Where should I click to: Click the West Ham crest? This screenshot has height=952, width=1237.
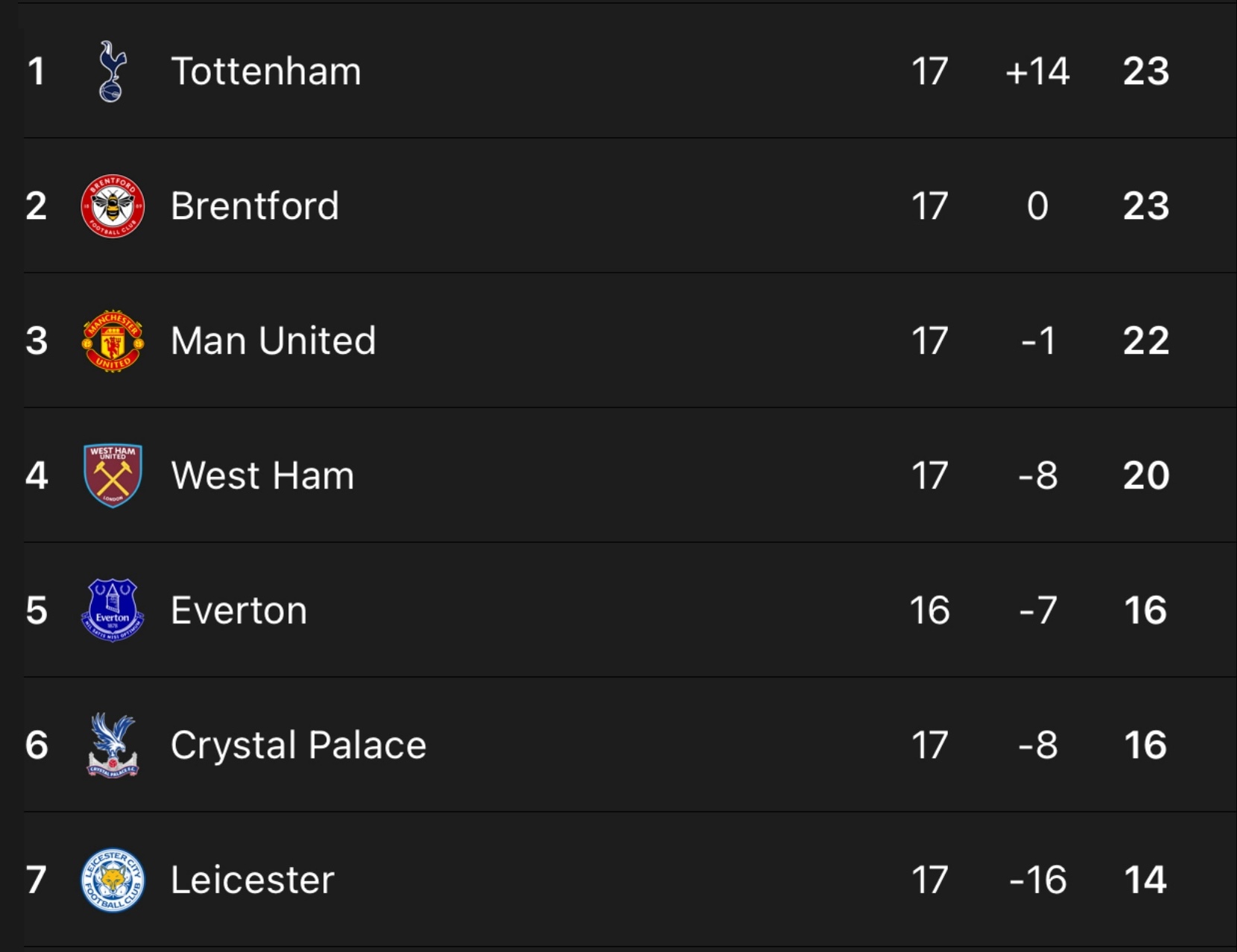(x=113, y=476)
